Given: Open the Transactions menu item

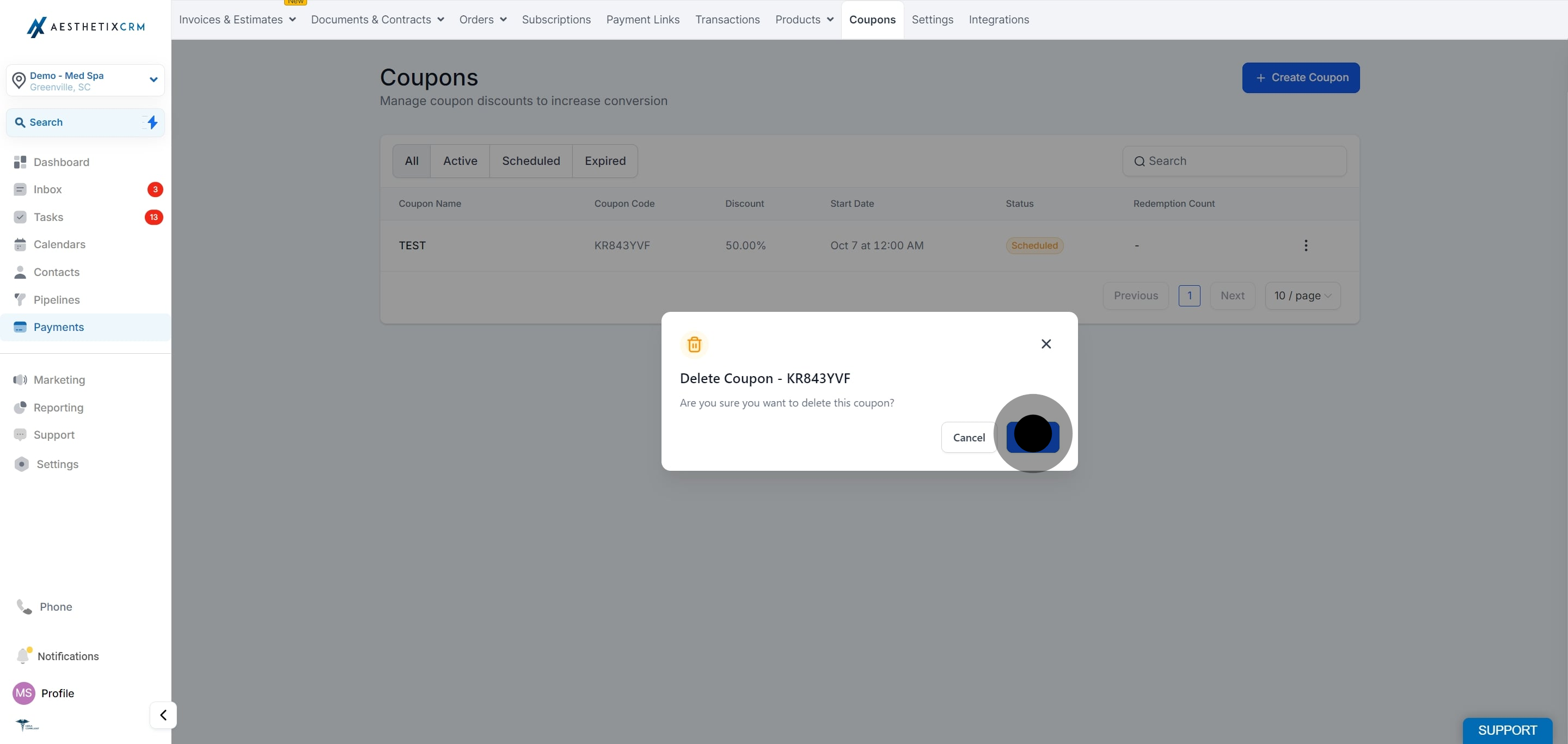Looking at the screenshot, I should (727, 20).
